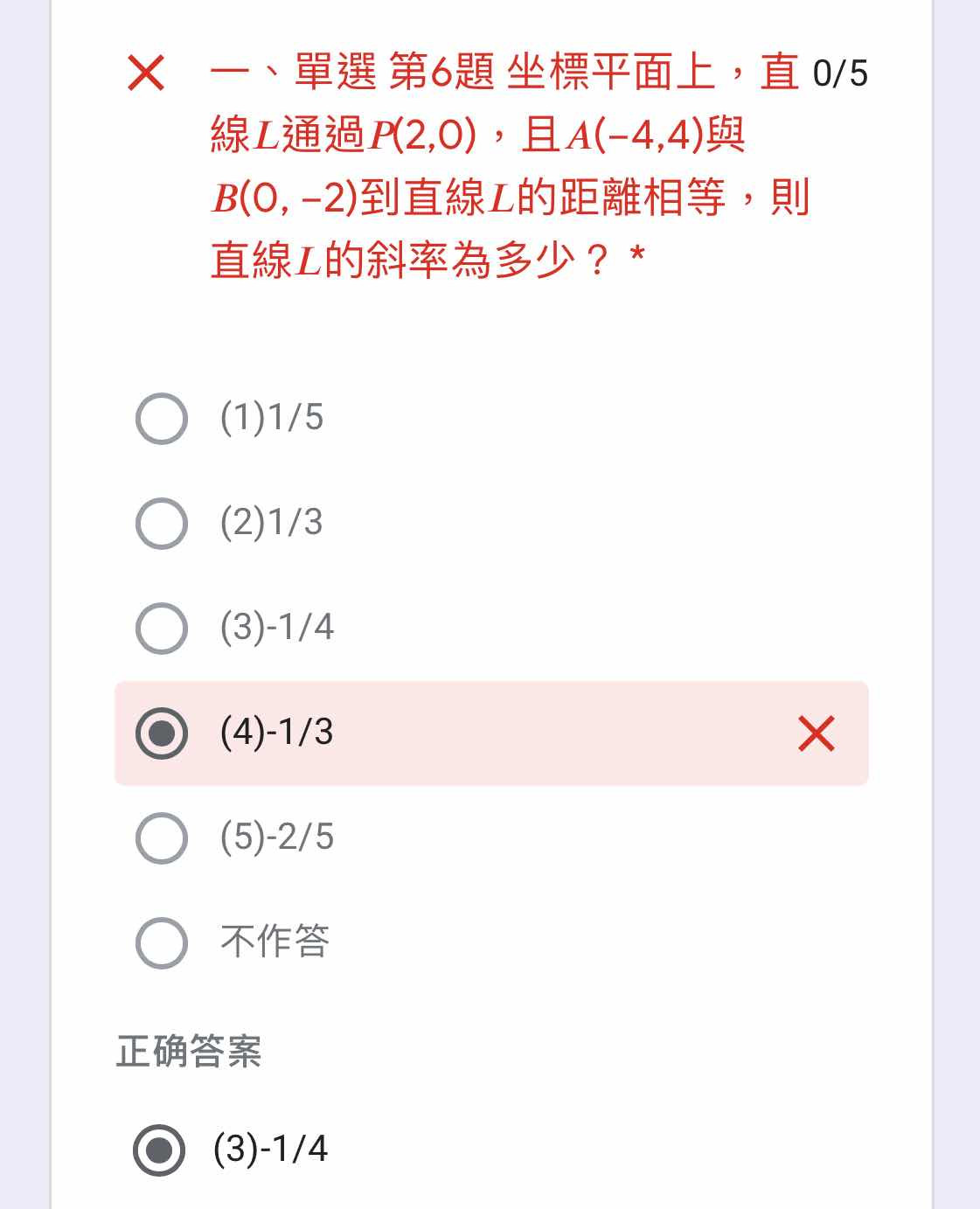Click the question text 第6題 heading
Viewport: 980px width, 1209px height.
tap(441, 72)
